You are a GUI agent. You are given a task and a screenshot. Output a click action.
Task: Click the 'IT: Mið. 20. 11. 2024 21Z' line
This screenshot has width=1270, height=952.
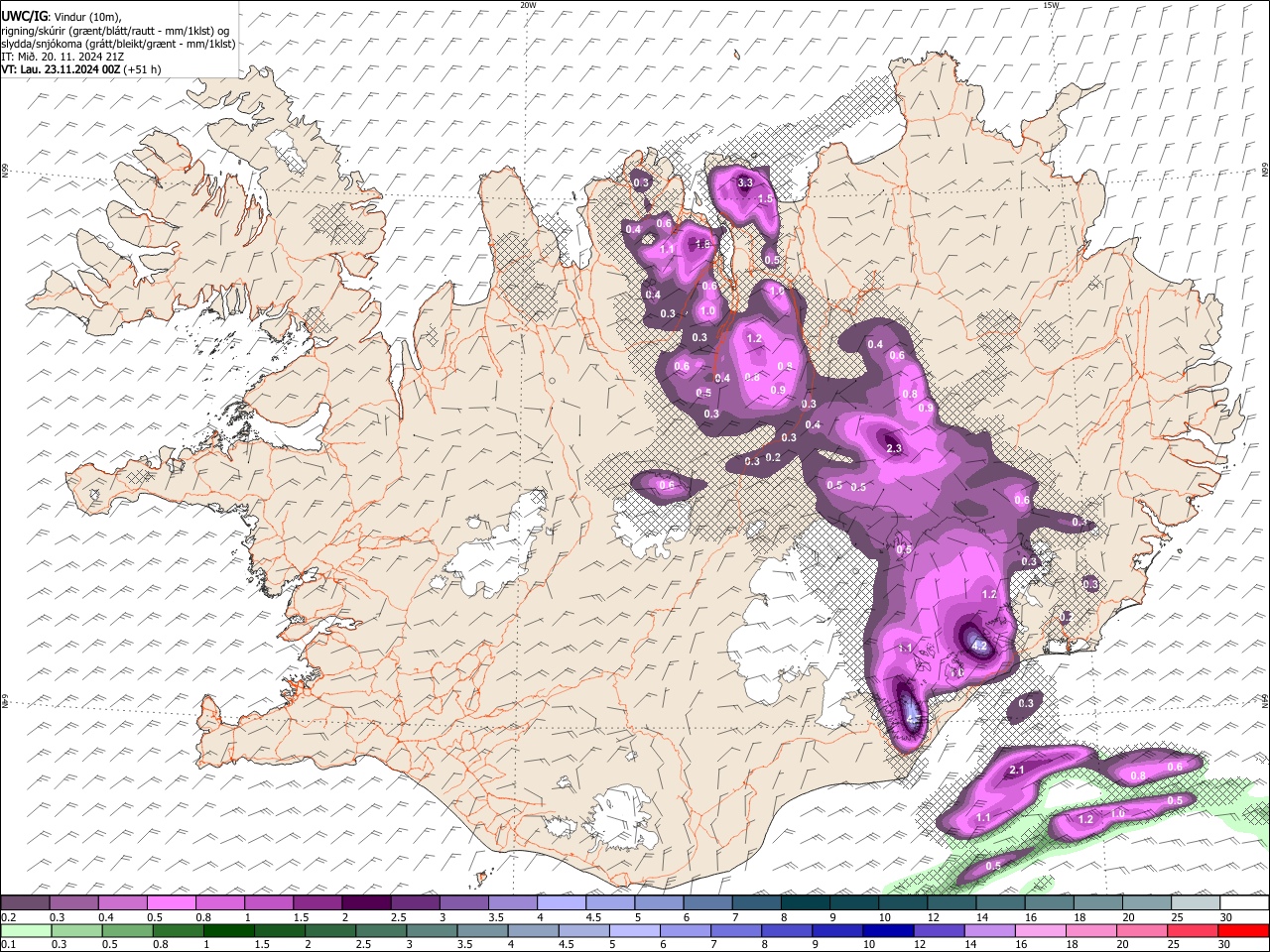coord(62,57)
